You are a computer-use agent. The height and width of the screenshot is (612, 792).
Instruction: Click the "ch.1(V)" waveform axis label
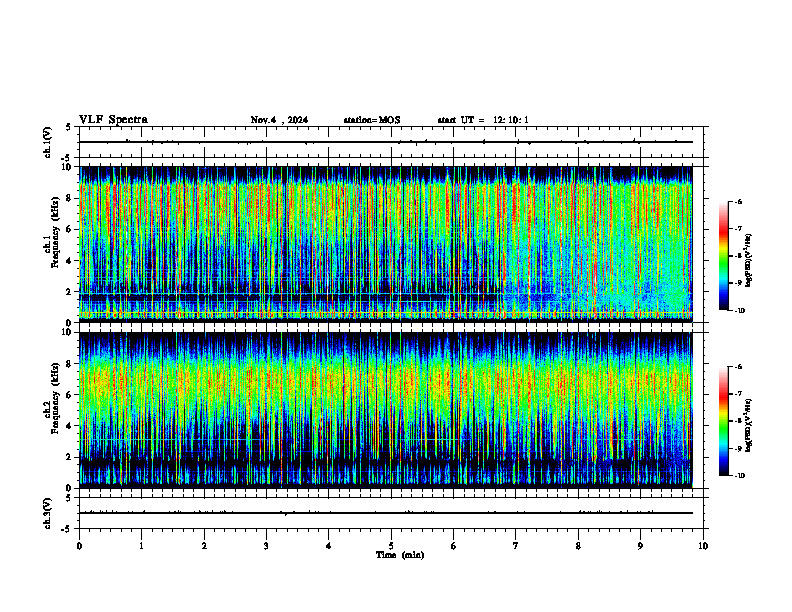click(48, 142)
